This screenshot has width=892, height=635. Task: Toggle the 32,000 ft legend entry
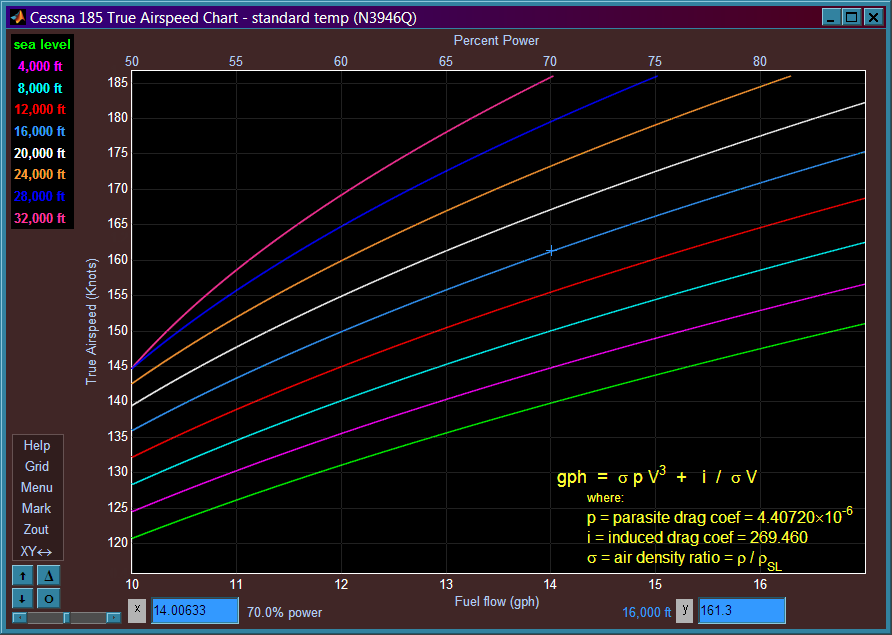coord(40,218)
